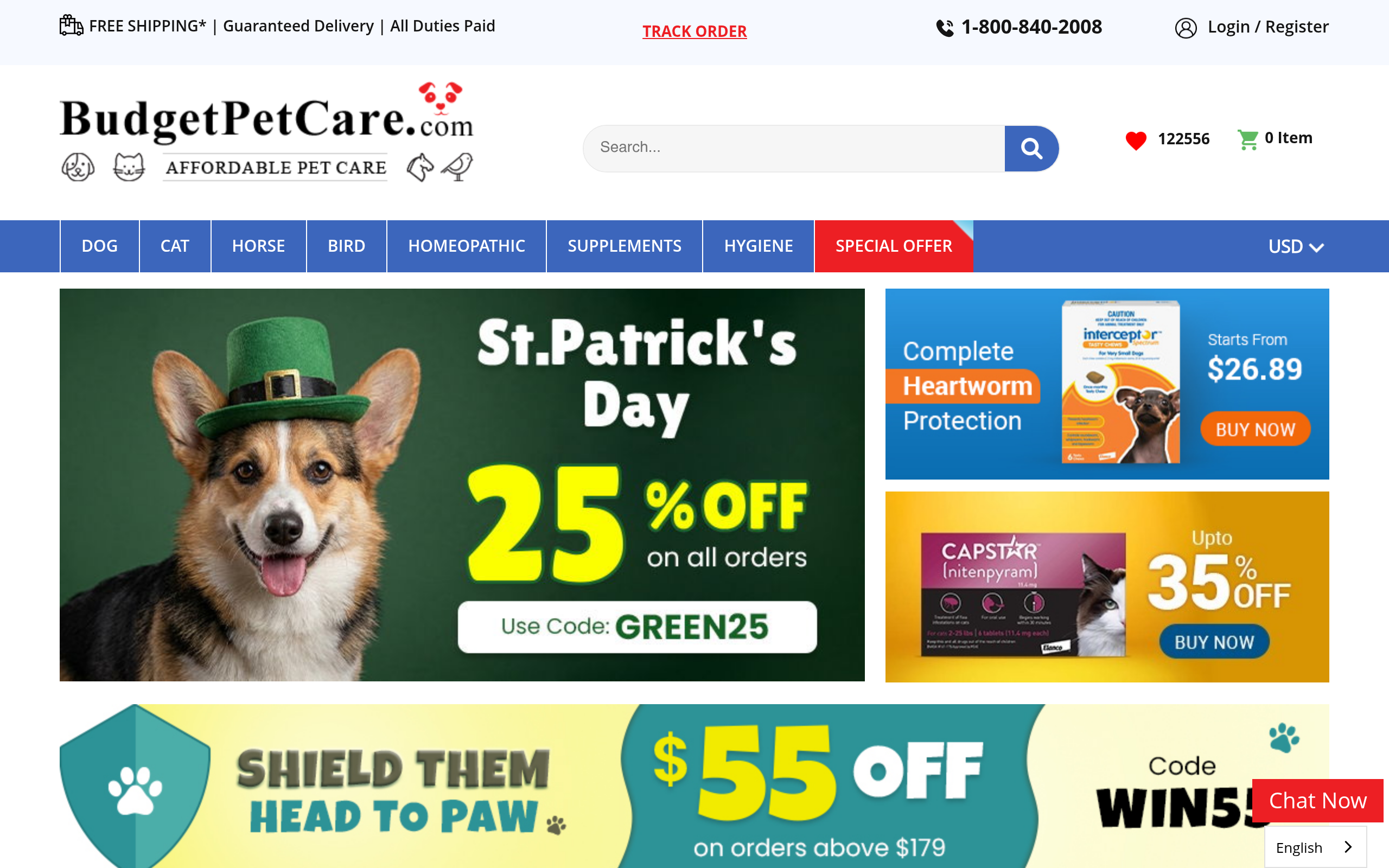This screenshot has width=1389, height=868.
Task: Click the user account profile icon
Action: point(1186,28)
